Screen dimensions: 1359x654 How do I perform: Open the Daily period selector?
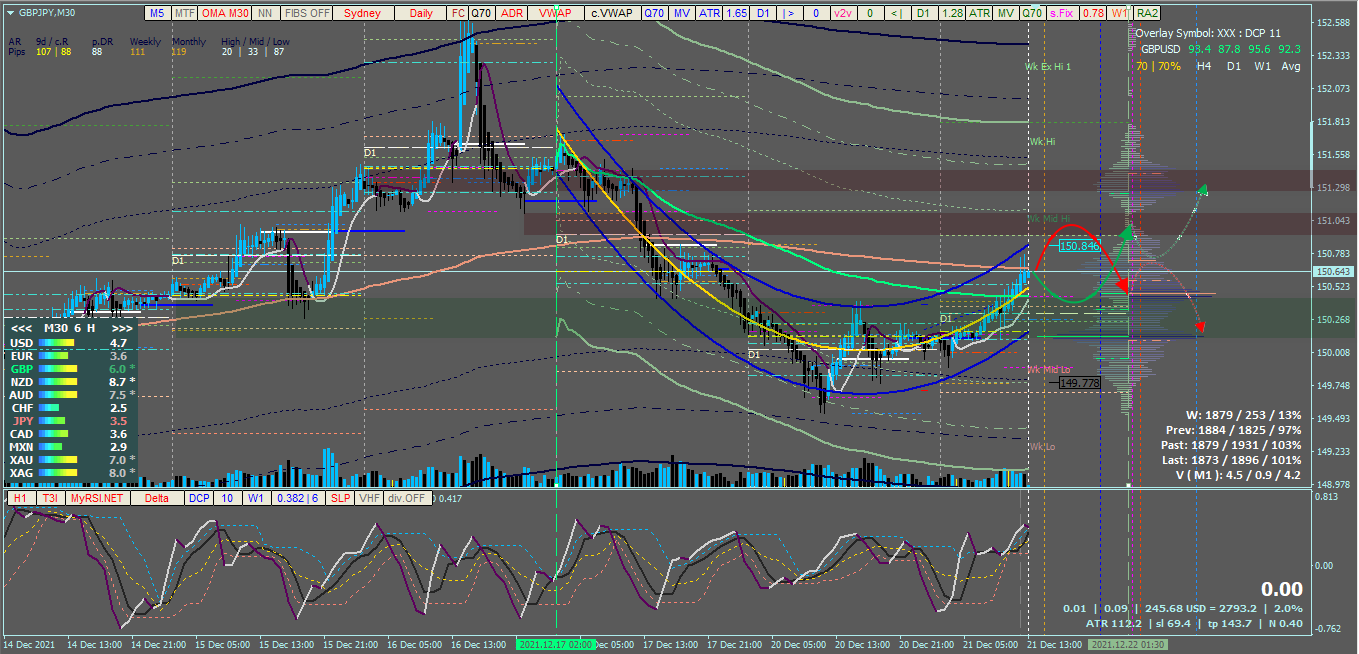(x=421, y=13)
